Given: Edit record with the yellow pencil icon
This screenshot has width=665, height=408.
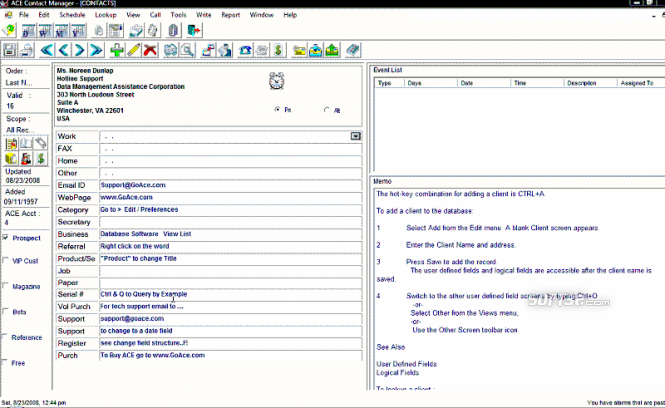Looking at the screenshot, I should pyautogui.click(x=134, y=50).
